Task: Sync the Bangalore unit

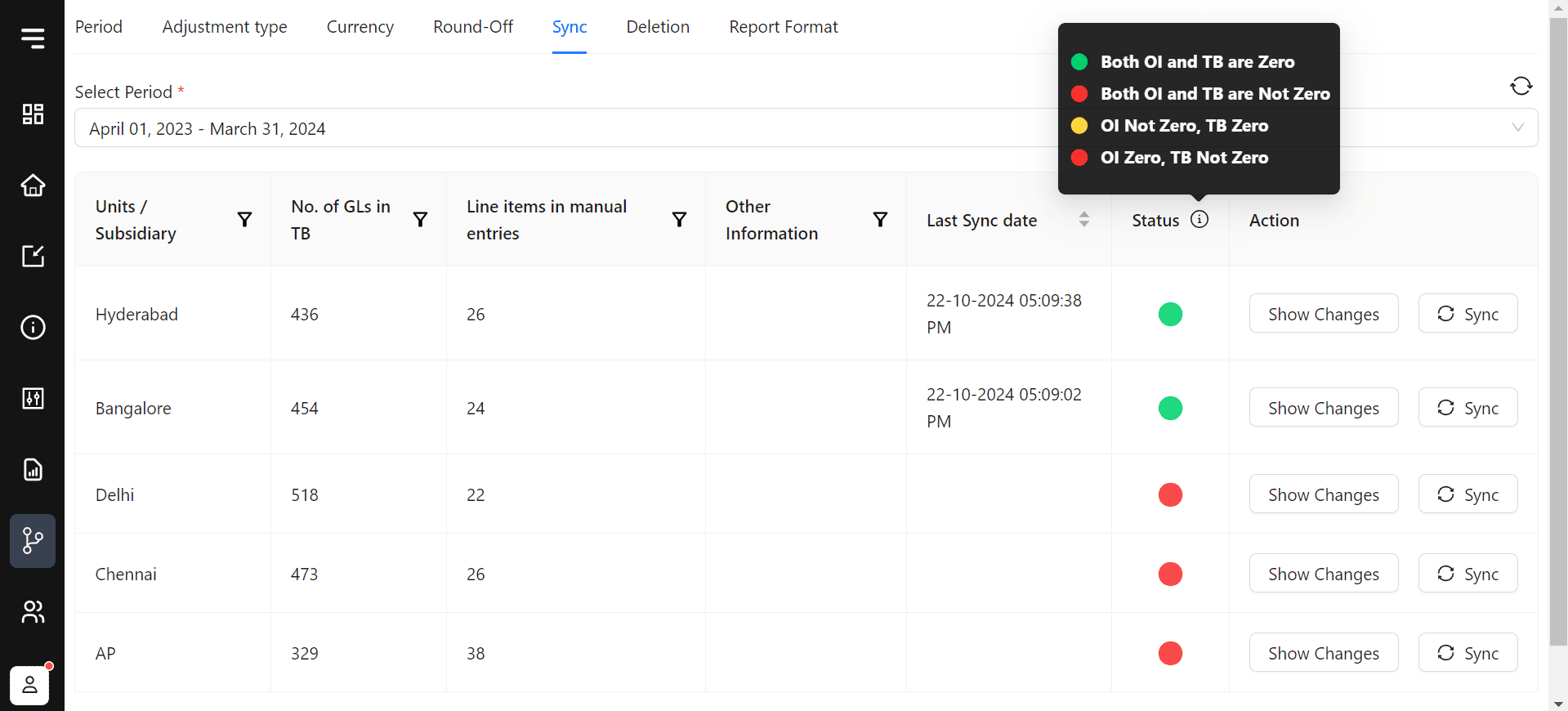Action: pyautogui.click(x=1467, y=408)
